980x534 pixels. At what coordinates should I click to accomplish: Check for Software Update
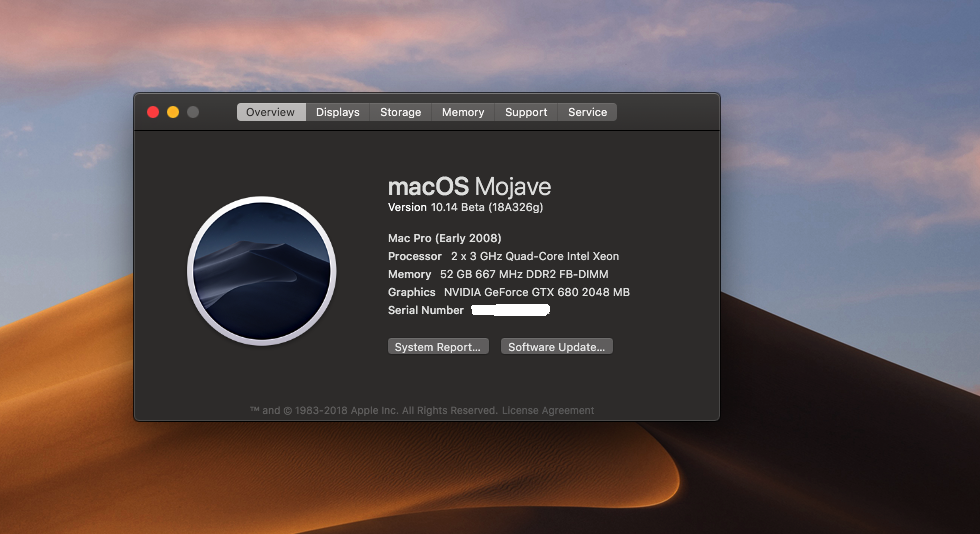(556, 346)
